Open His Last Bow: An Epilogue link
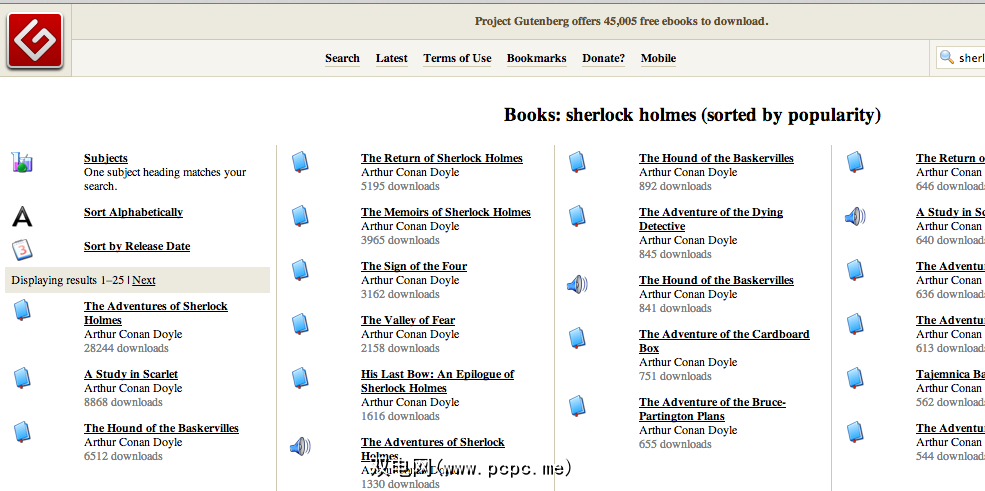Viewport: 985px width, 491px height. click(437, 381)
